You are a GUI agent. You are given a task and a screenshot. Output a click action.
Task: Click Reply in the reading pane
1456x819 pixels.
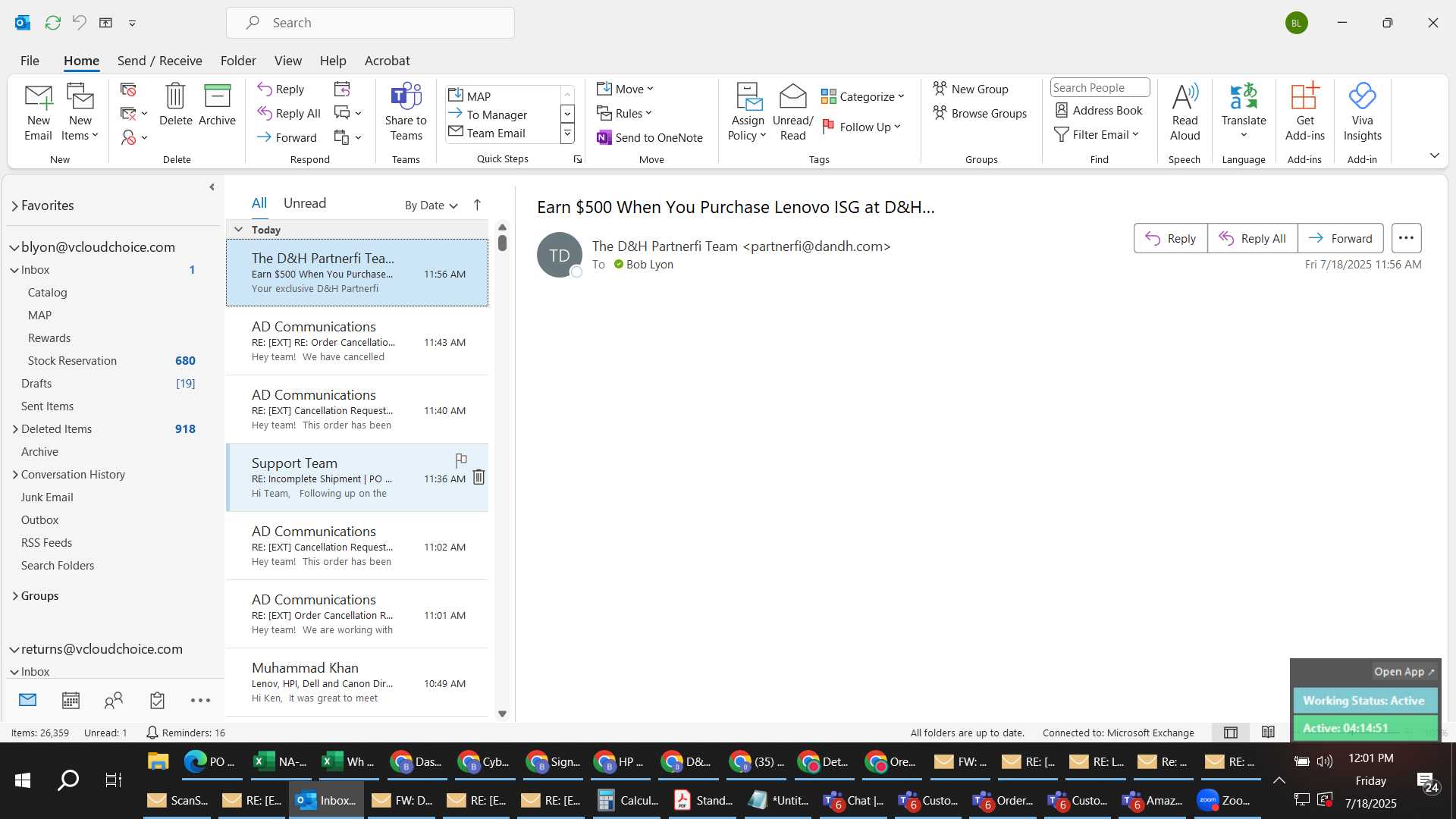pos(1170,238)
